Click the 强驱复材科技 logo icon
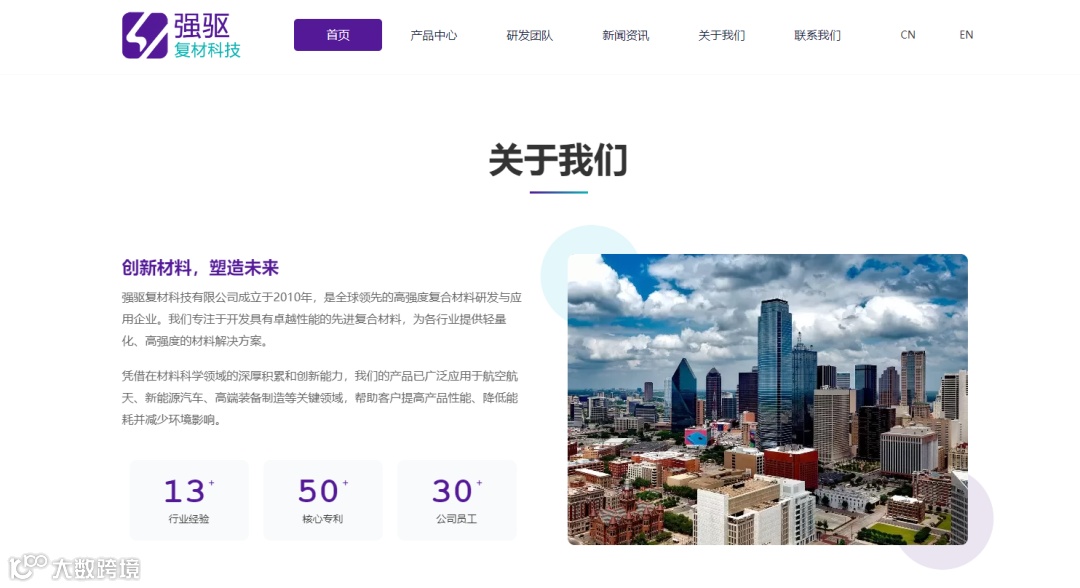1080x588 pixels. tap(145, 35)
